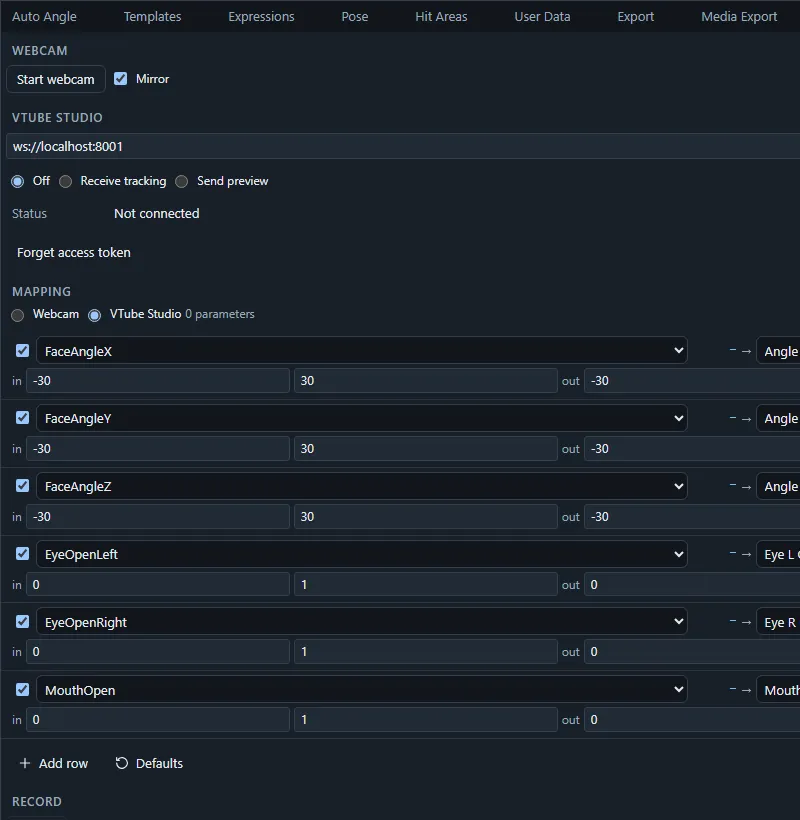Open the Expressions tab

pyautogui.click(x=261, y=16)
